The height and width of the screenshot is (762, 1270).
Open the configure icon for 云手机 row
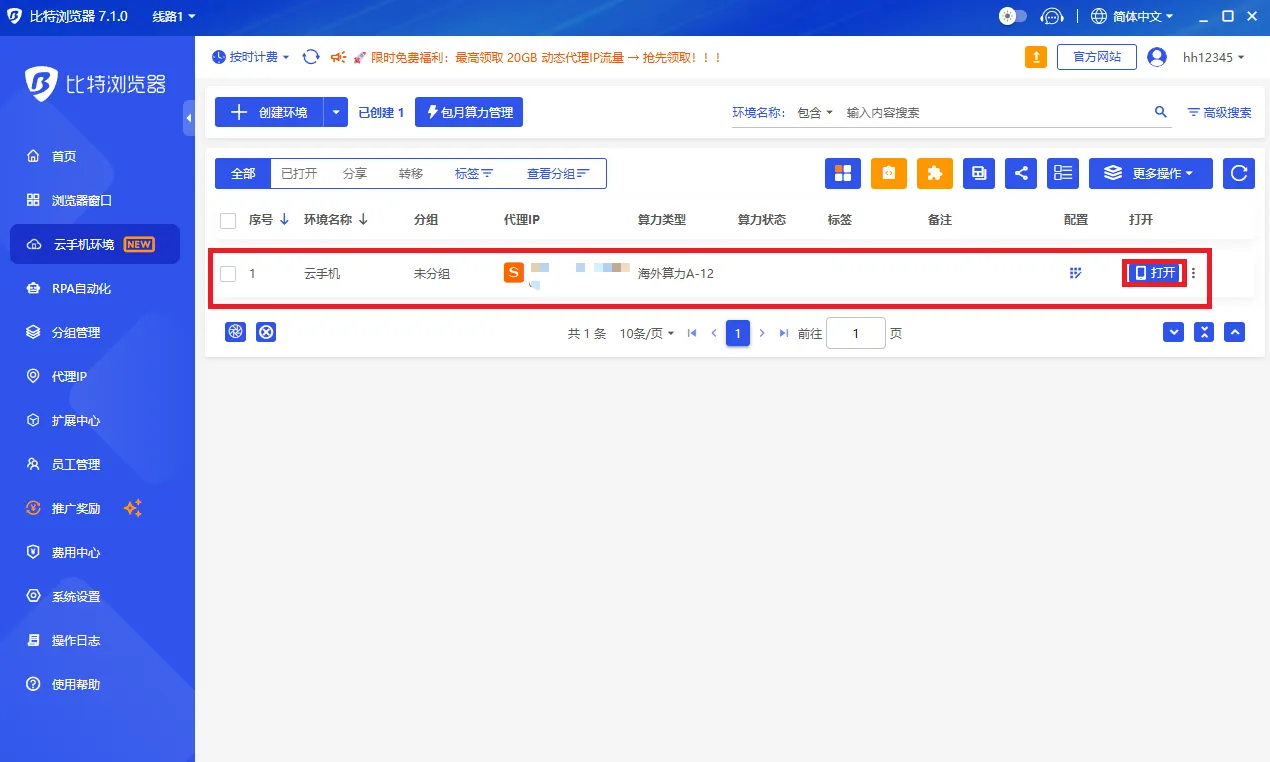[1075, 272]
